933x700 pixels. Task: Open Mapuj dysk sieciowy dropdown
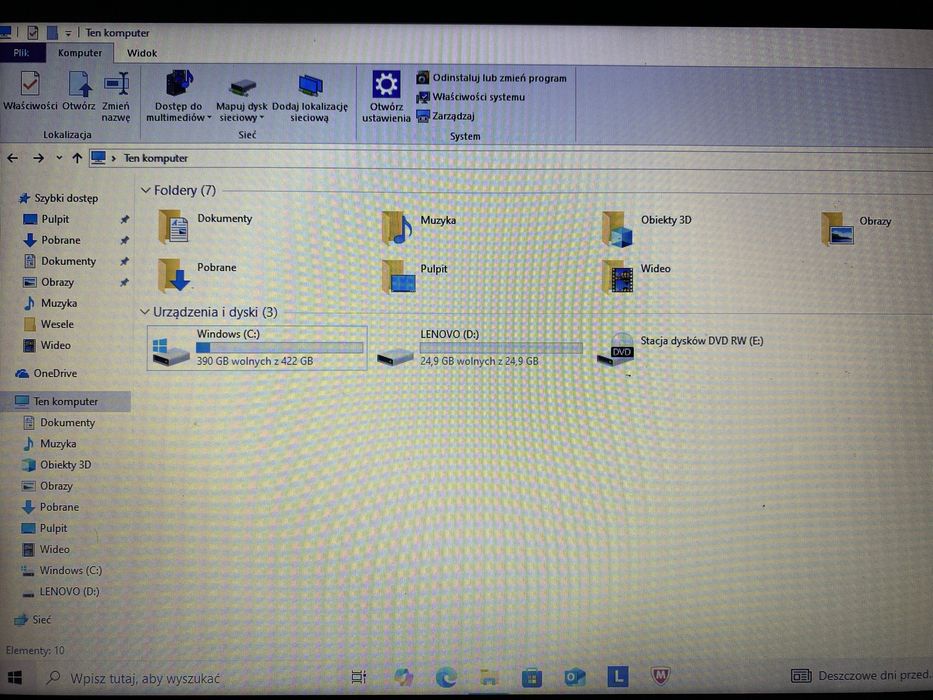point(242,98)
